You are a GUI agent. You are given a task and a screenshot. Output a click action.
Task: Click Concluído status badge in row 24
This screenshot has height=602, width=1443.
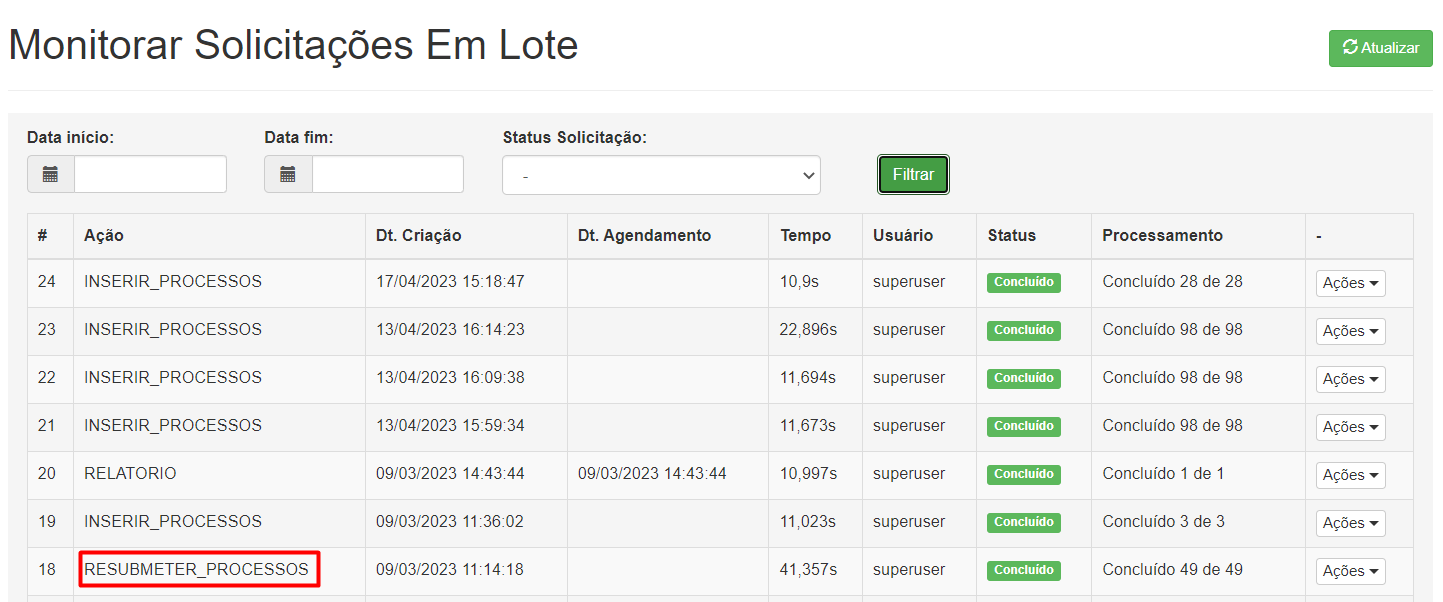[1023, 282]
